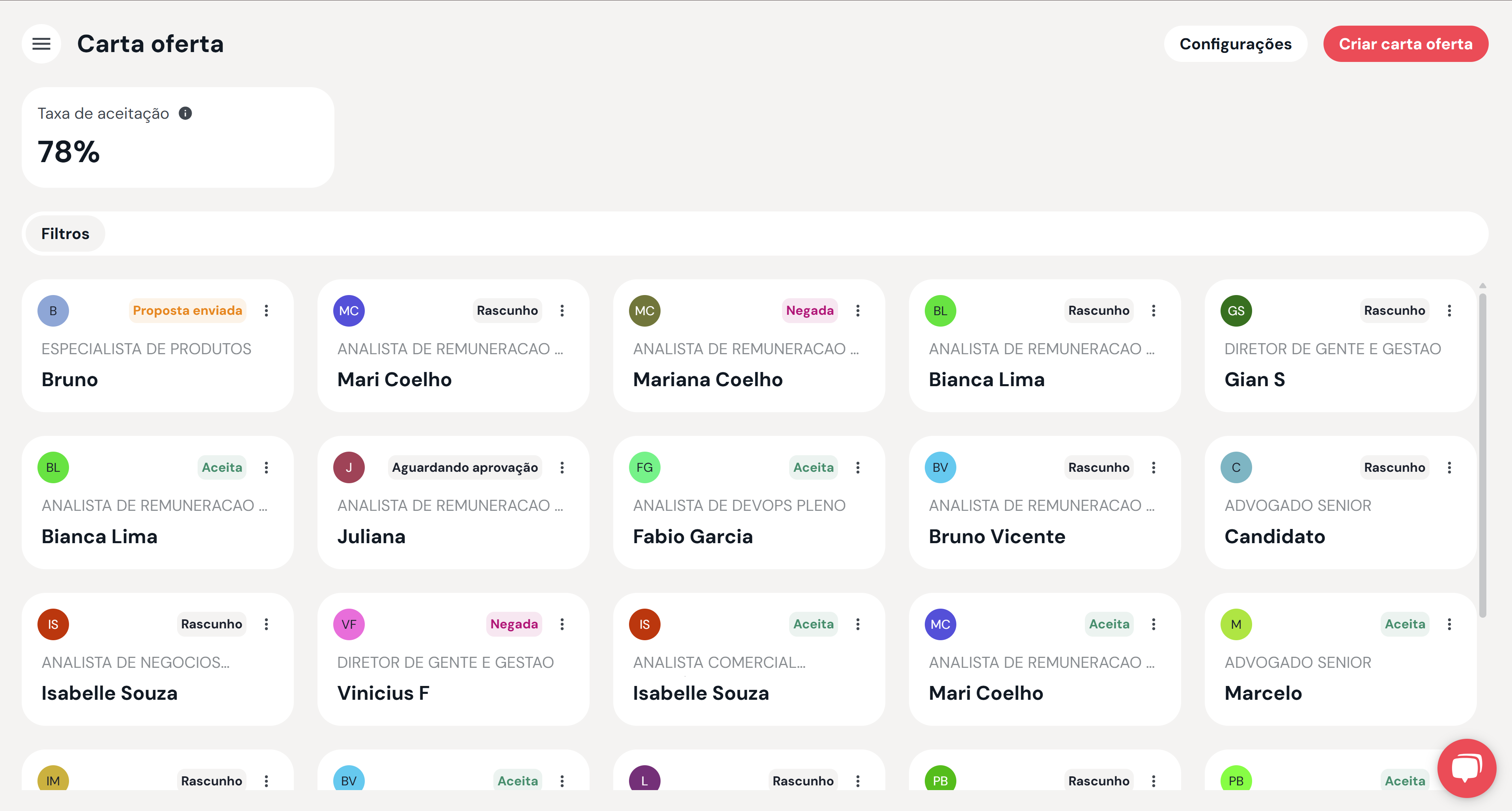
Task: Click the scrollbar up arrow
Action: (1483, 286)
